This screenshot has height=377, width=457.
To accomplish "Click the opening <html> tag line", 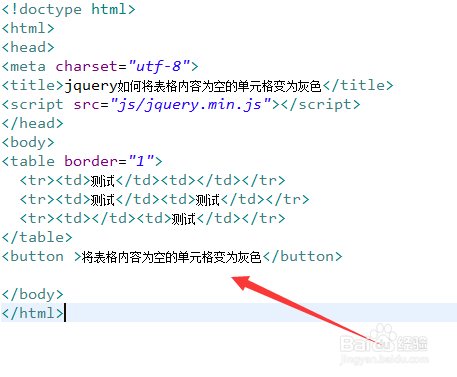I will click(28, 28).
